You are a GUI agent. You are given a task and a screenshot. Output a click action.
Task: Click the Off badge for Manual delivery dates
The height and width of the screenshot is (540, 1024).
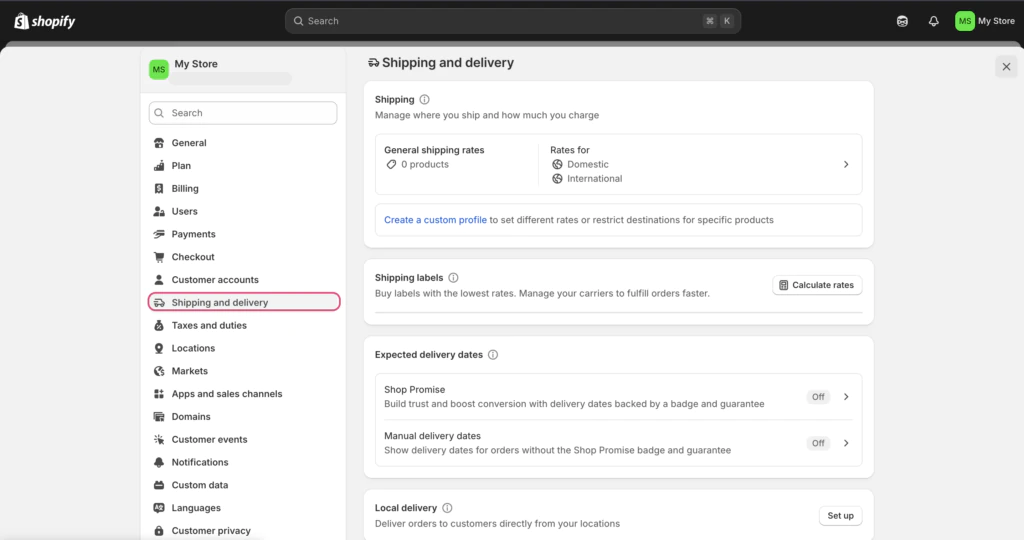(818, 443)
